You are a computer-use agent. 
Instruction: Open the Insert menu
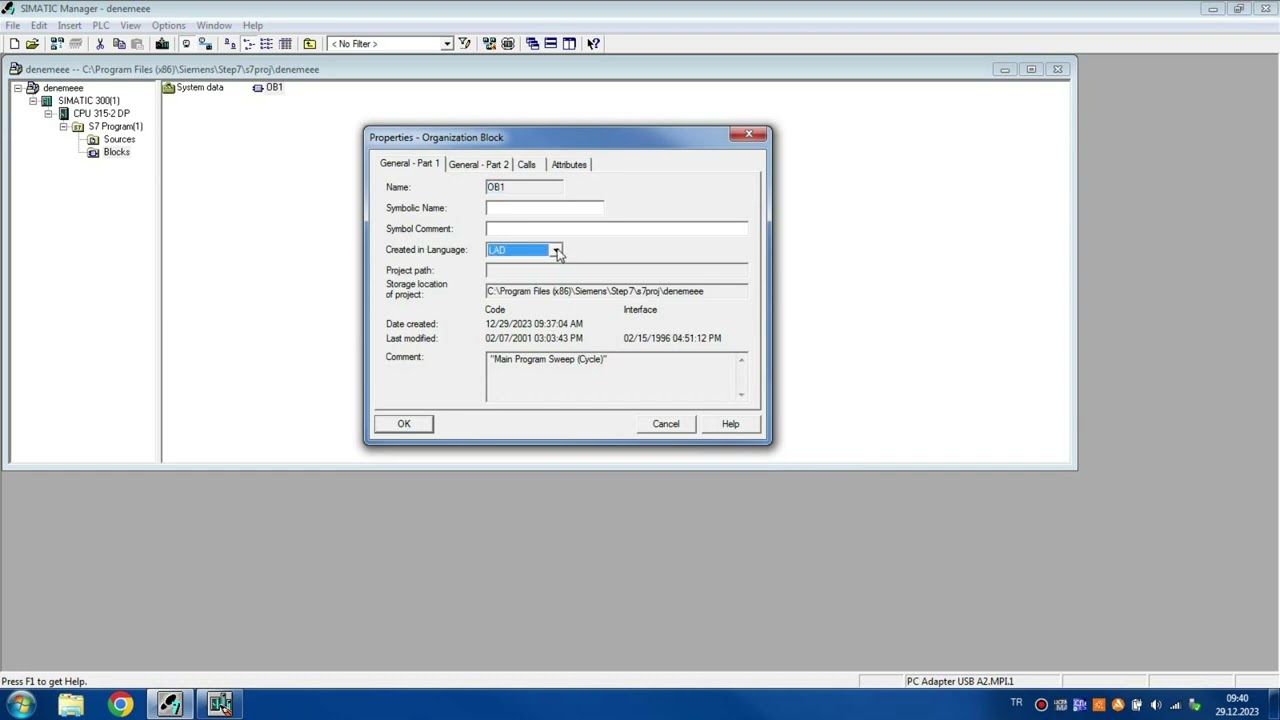coord(69,25)
